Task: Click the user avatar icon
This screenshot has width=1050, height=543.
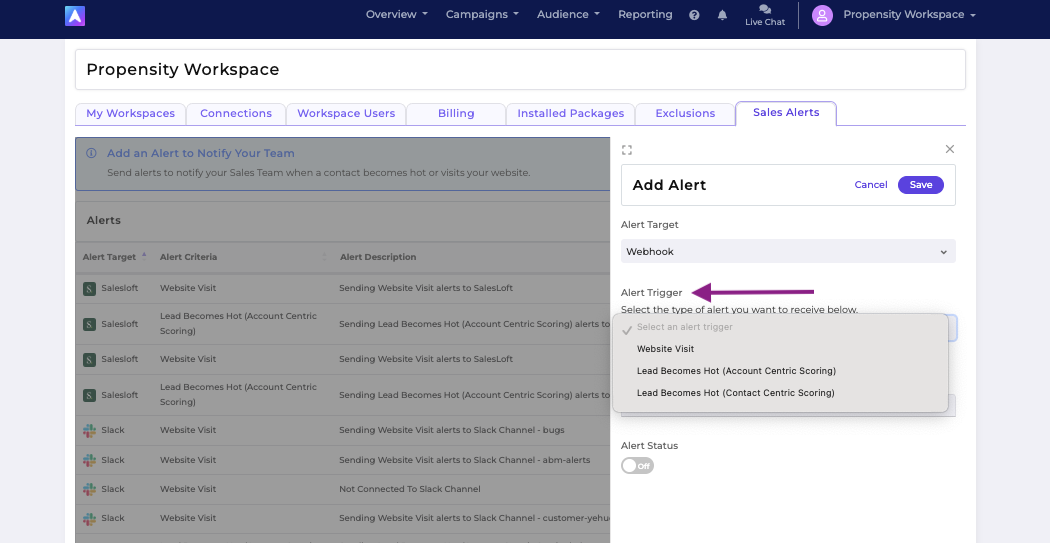Action: (822, 15)
